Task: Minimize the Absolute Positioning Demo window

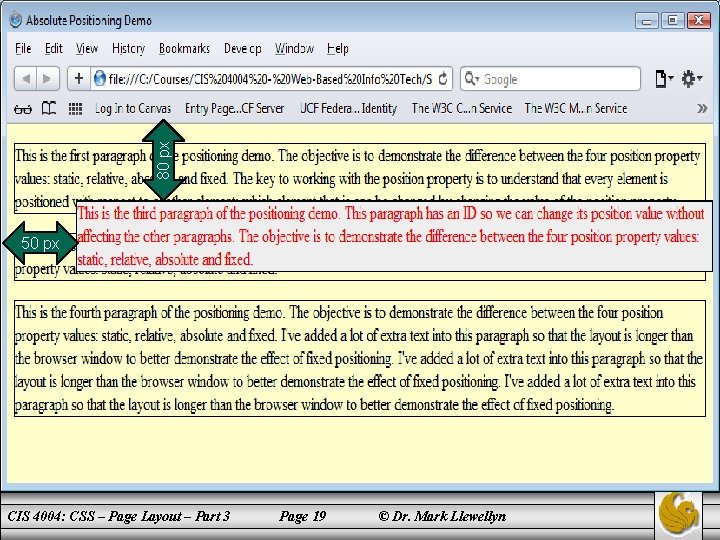Action: click(647, 21)
